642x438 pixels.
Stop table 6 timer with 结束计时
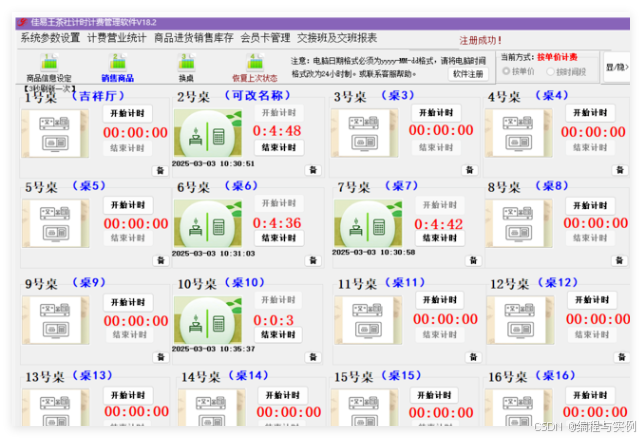pos(279,238)
